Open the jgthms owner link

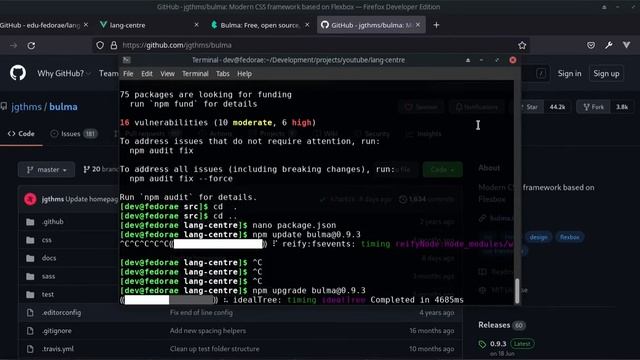coord(27,107)
